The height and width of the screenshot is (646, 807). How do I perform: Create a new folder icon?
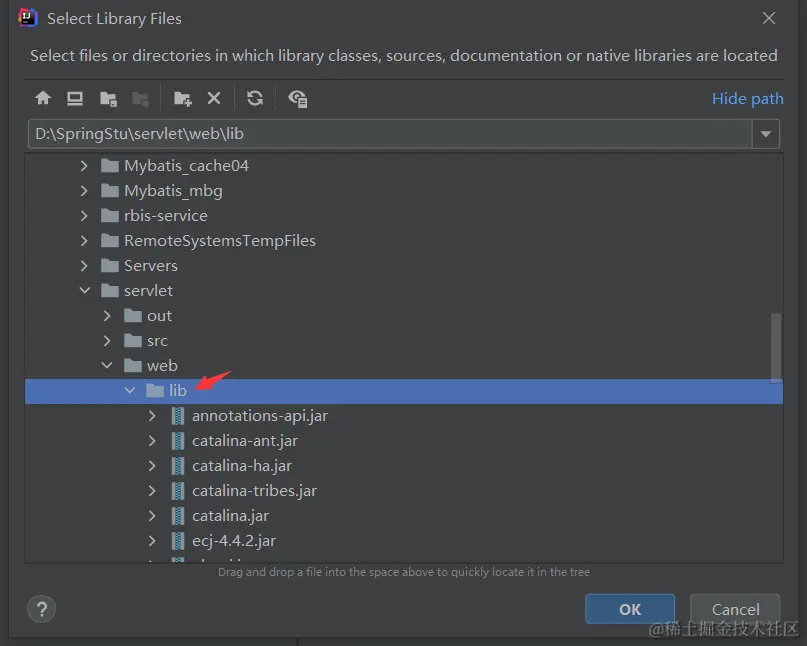pyautogui.click(x=183, y=98)
